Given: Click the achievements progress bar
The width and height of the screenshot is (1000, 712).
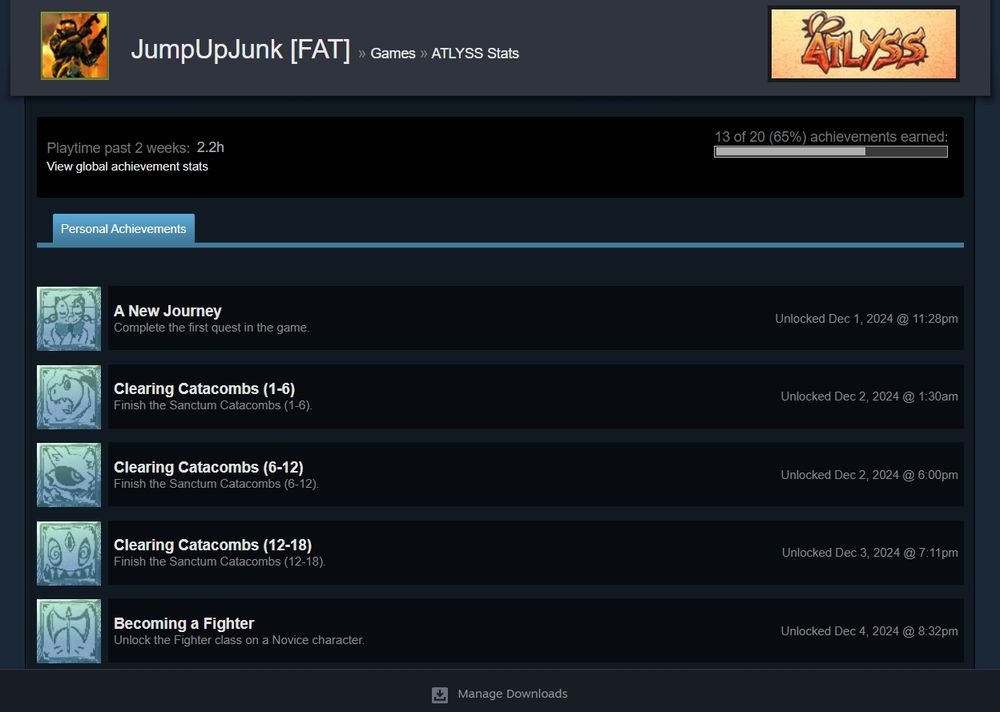Looking at the screenshot, I should click(x=830, y=151).
